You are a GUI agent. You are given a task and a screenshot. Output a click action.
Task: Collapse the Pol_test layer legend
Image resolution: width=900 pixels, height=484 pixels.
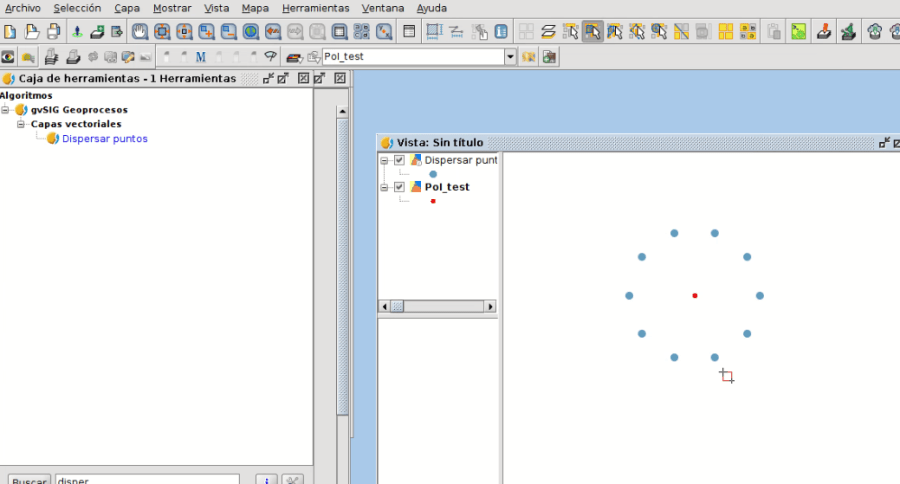point(385,187)
